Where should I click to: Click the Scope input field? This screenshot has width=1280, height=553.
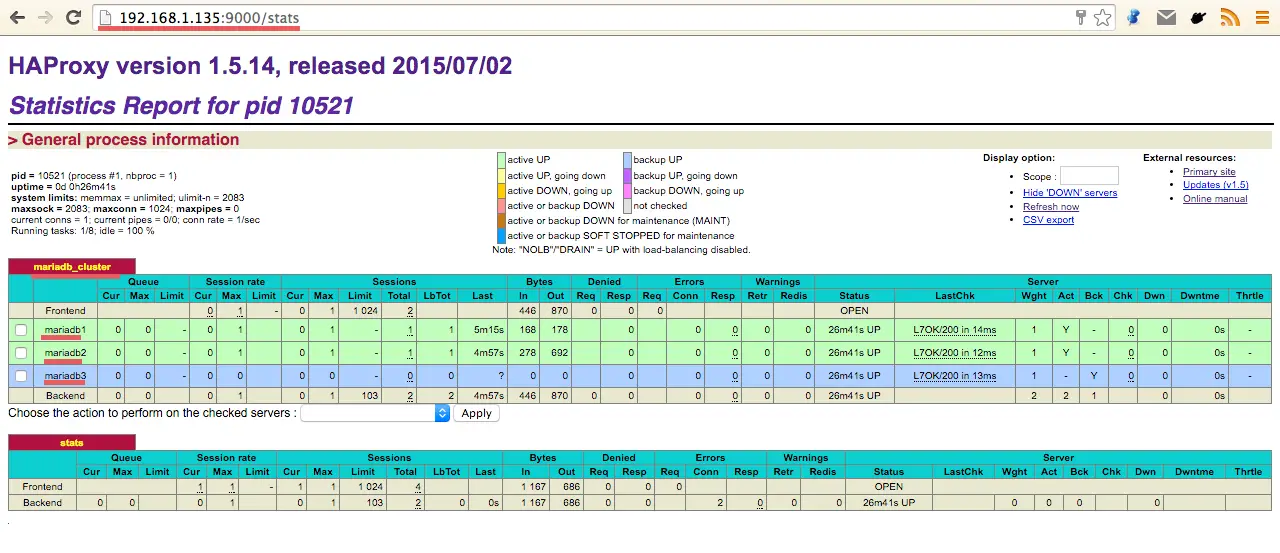(x=1089, y=176)
